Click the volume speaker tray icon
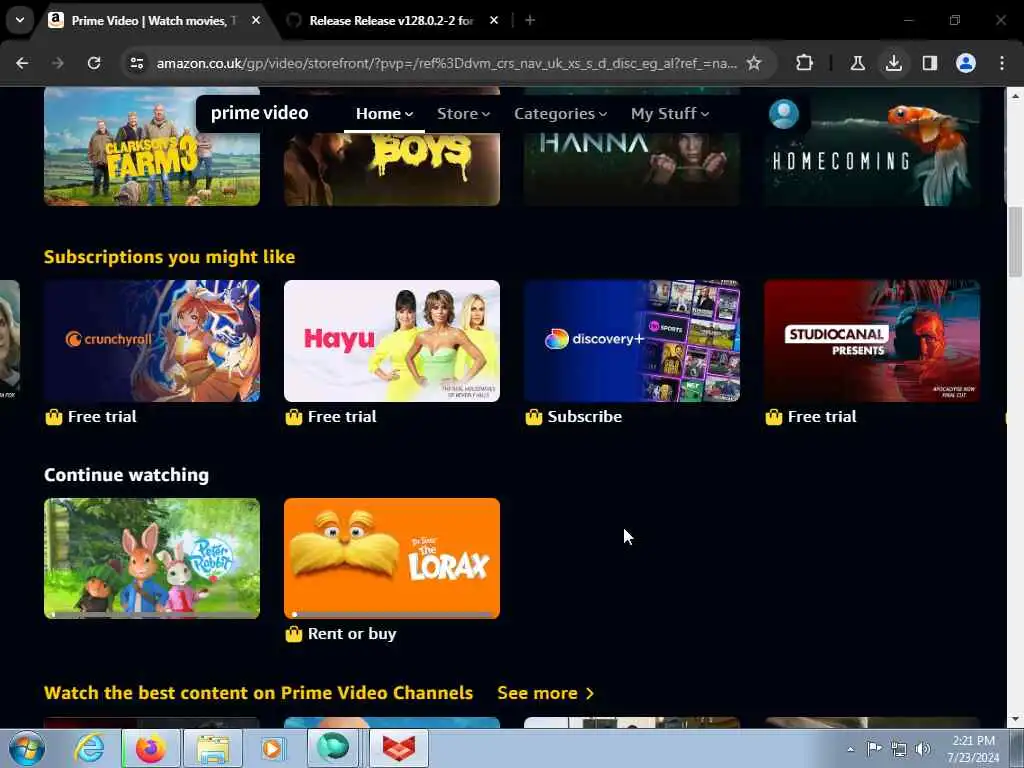This screenshot has width=1024, height=768. point(923,749)
